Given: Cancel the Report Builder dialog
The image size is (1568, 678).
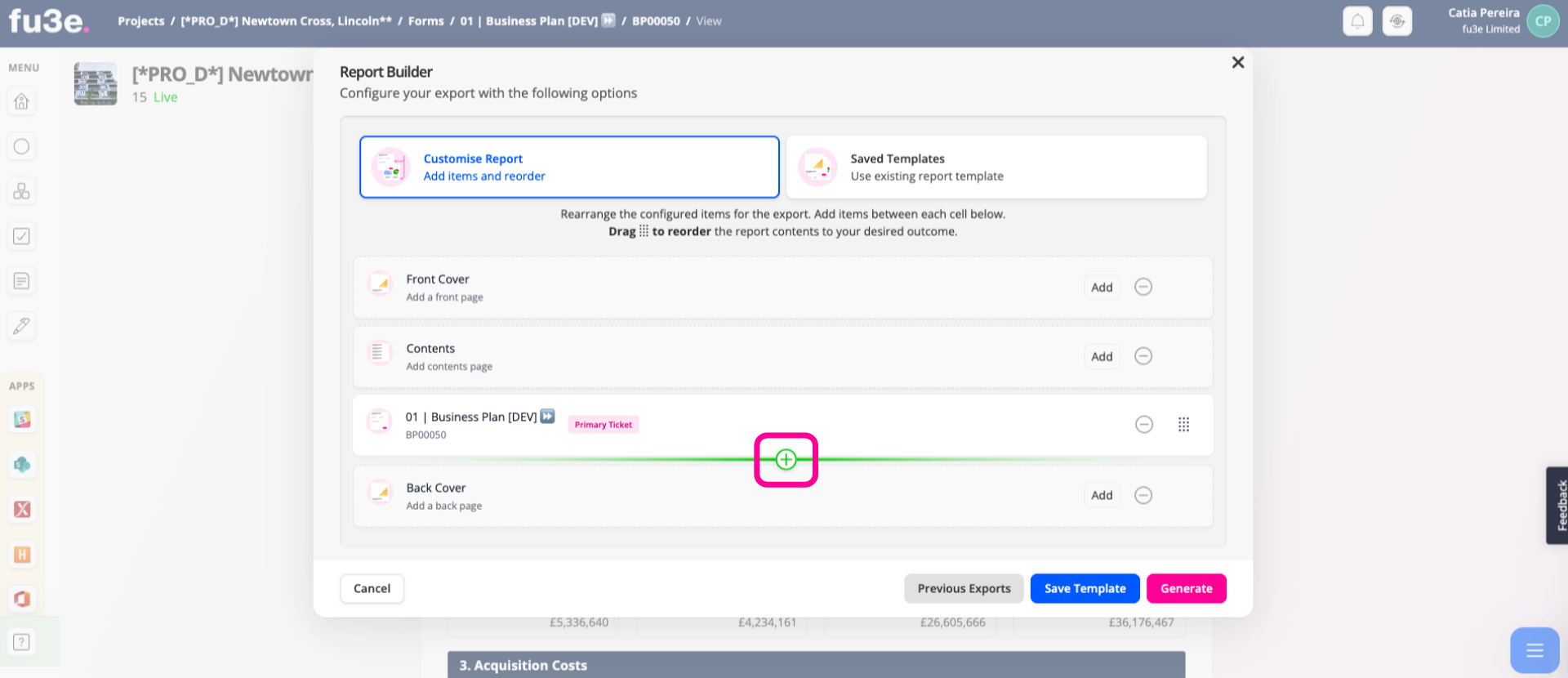Looking at the screenshot, I should (x=372, y=588).
